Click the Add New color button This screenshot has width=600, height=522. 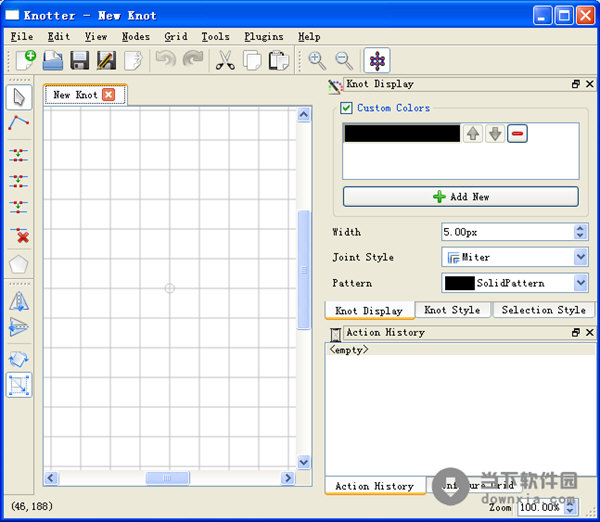pyautogui.click(x=460, y=197)
